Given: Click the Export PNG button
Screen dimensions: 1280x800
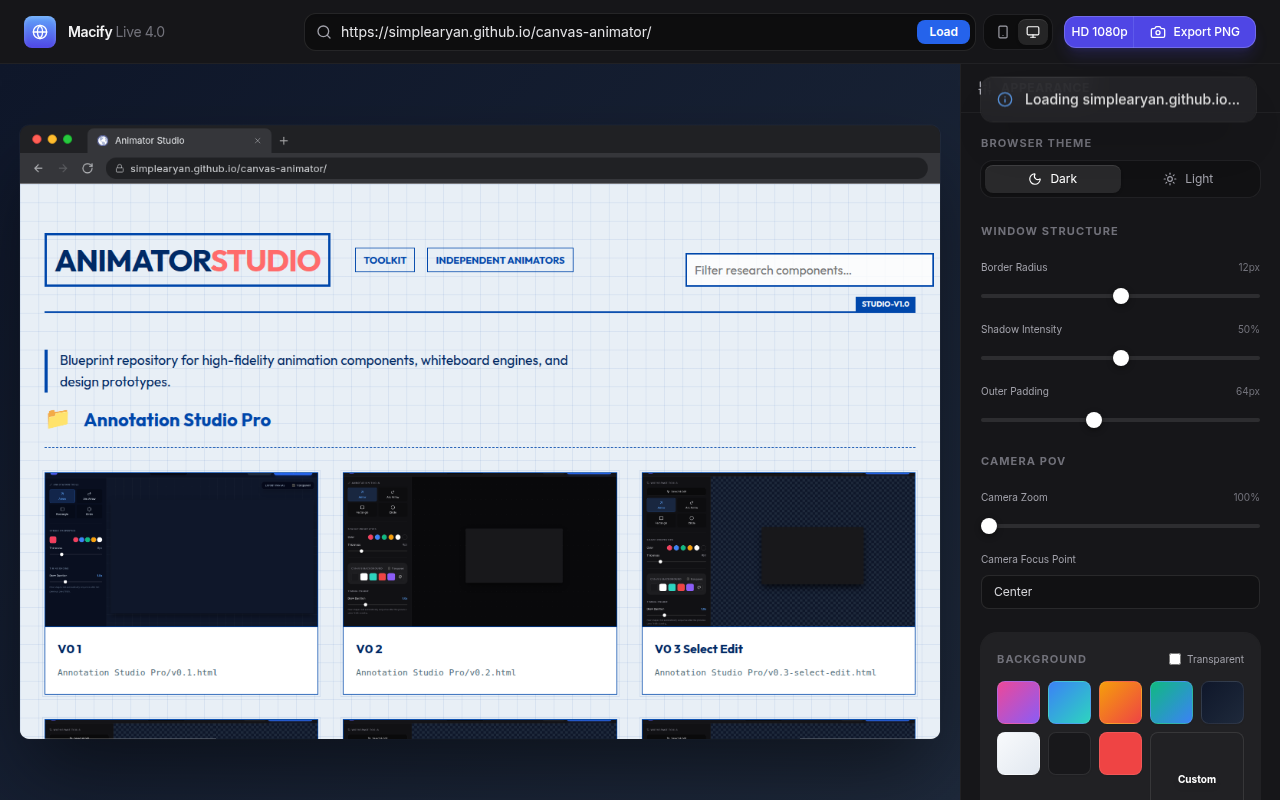Looking at the screenshot, I should [1195, 32].
